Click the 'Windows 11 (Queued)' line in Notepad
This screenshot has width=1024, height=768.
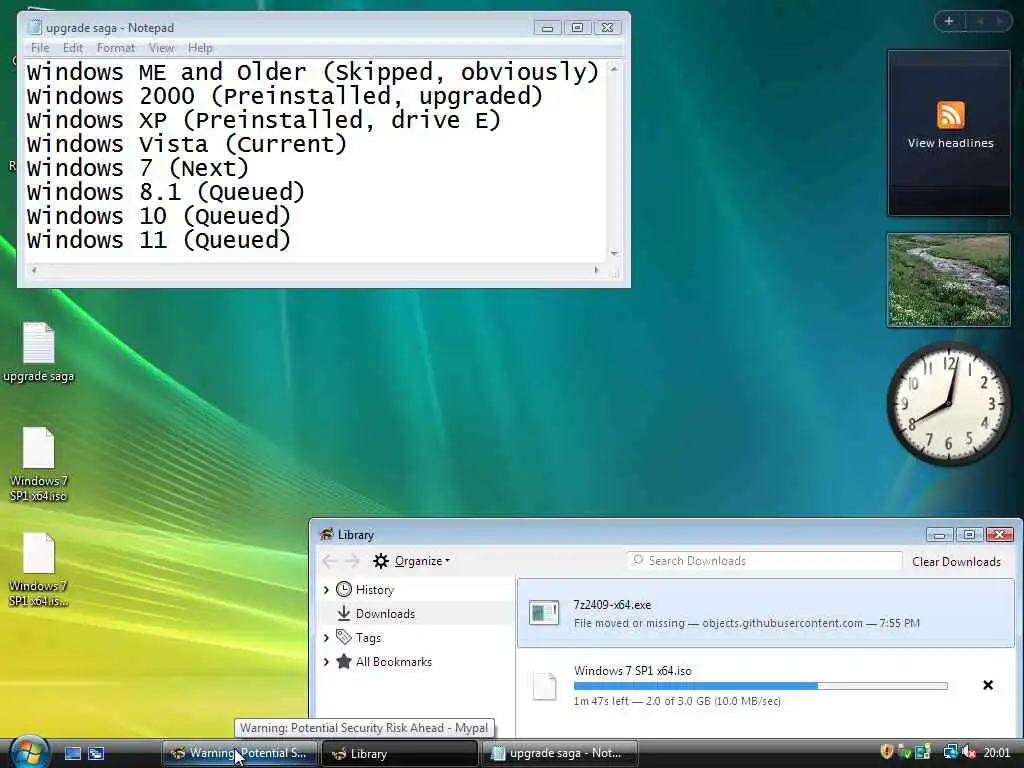(x=159, y=240)
